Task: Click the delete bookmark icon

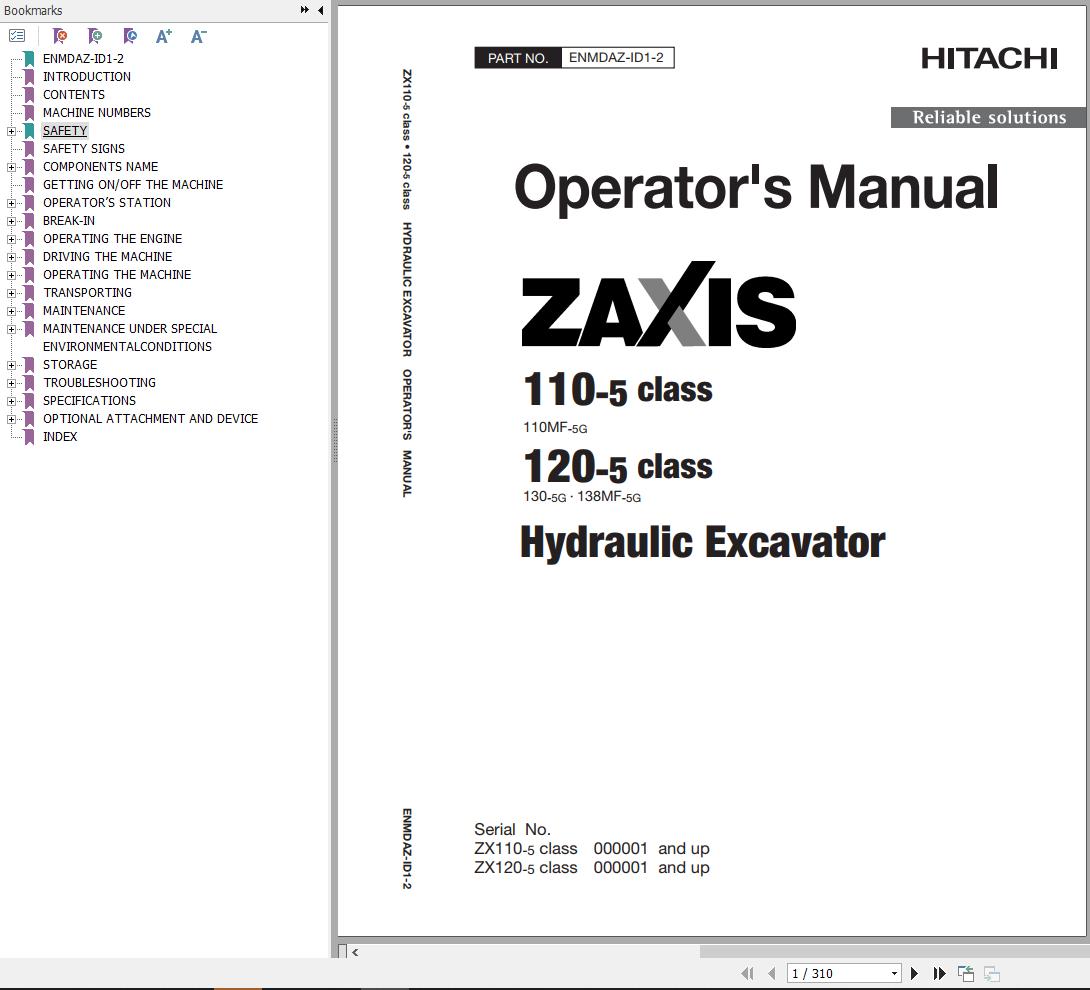Action: click(x=60, y=35)
